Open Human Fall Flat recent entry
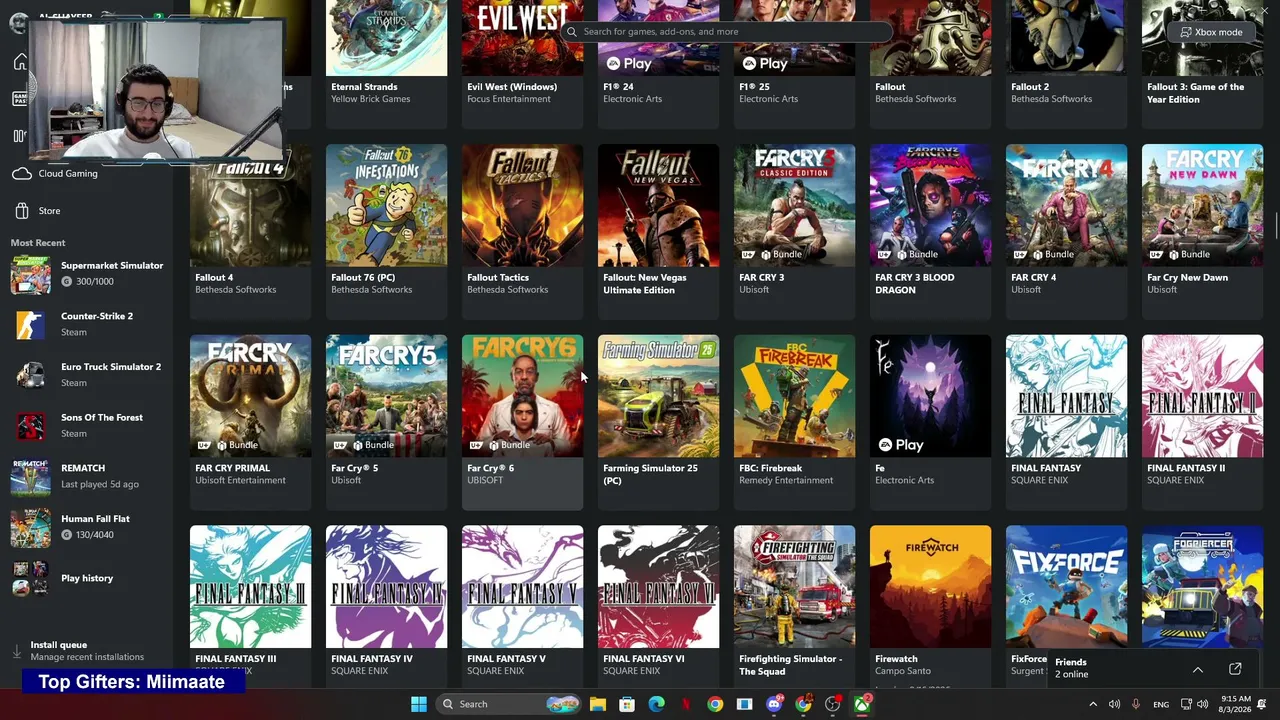Viewport: 1280px width, 720px height. click(x=87, y=527)
